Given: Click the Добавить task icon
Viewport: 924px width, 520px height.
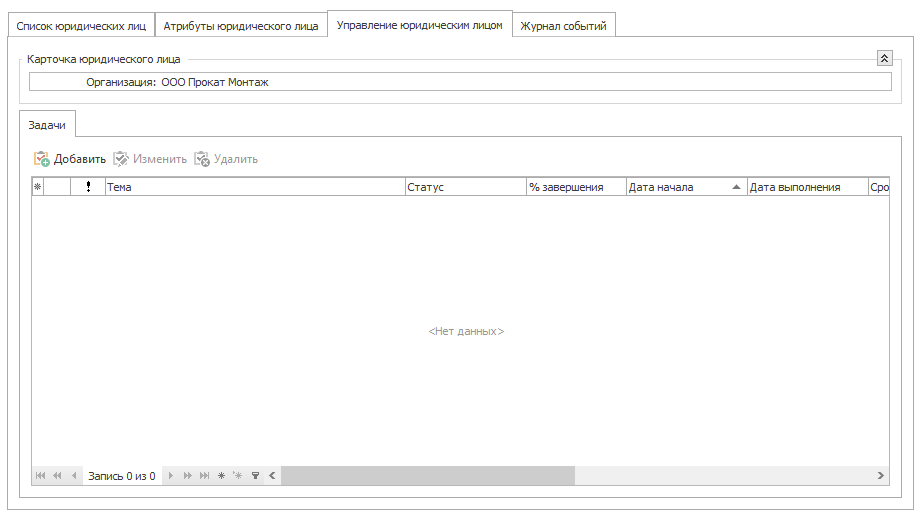Looking at the screenshot, I should point(41,159).
